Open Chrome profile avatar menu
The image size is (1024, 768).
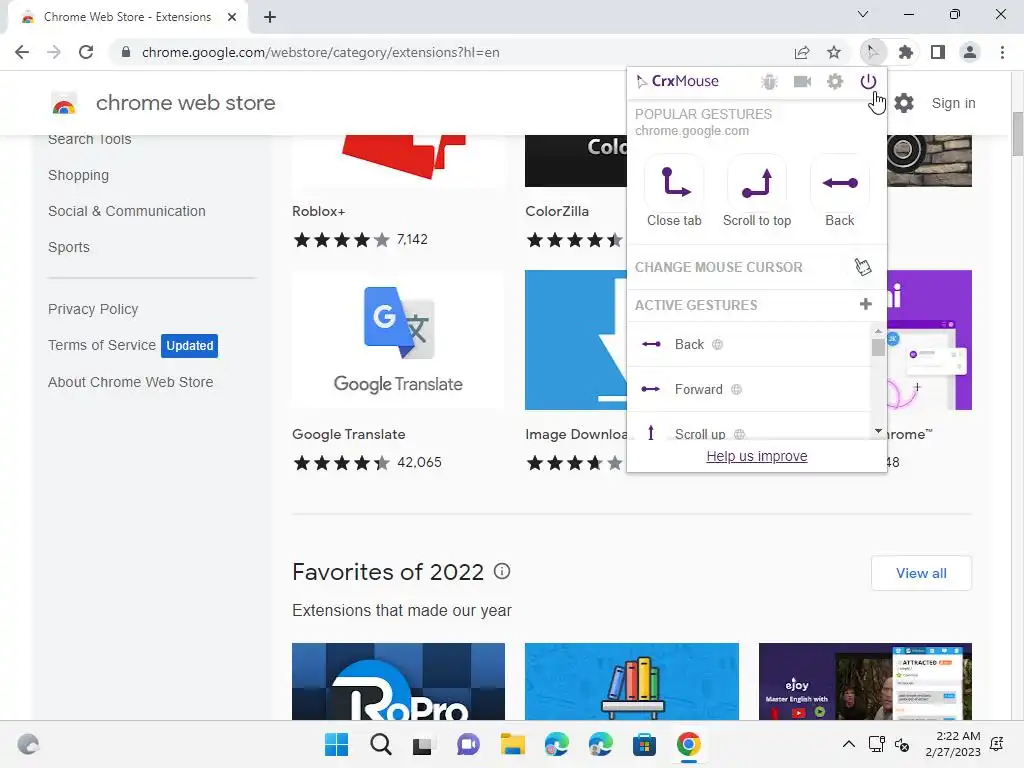tap(970, 52)
